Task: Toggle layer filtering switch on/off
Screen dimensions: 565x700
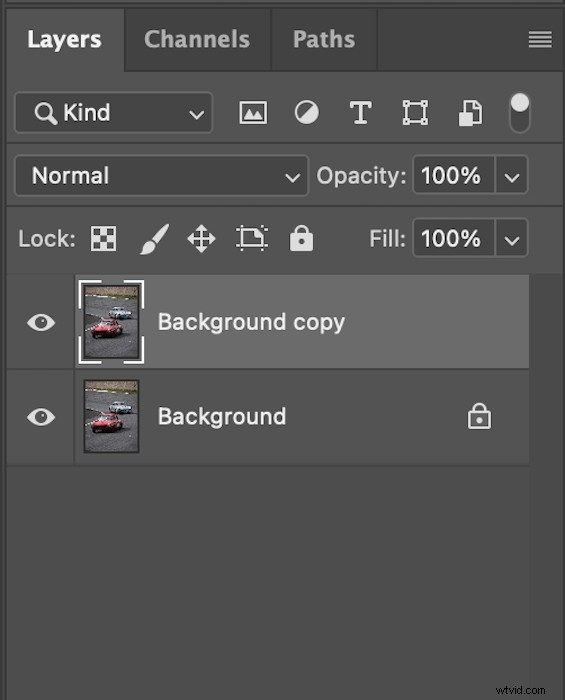Action: coord(519,112)
